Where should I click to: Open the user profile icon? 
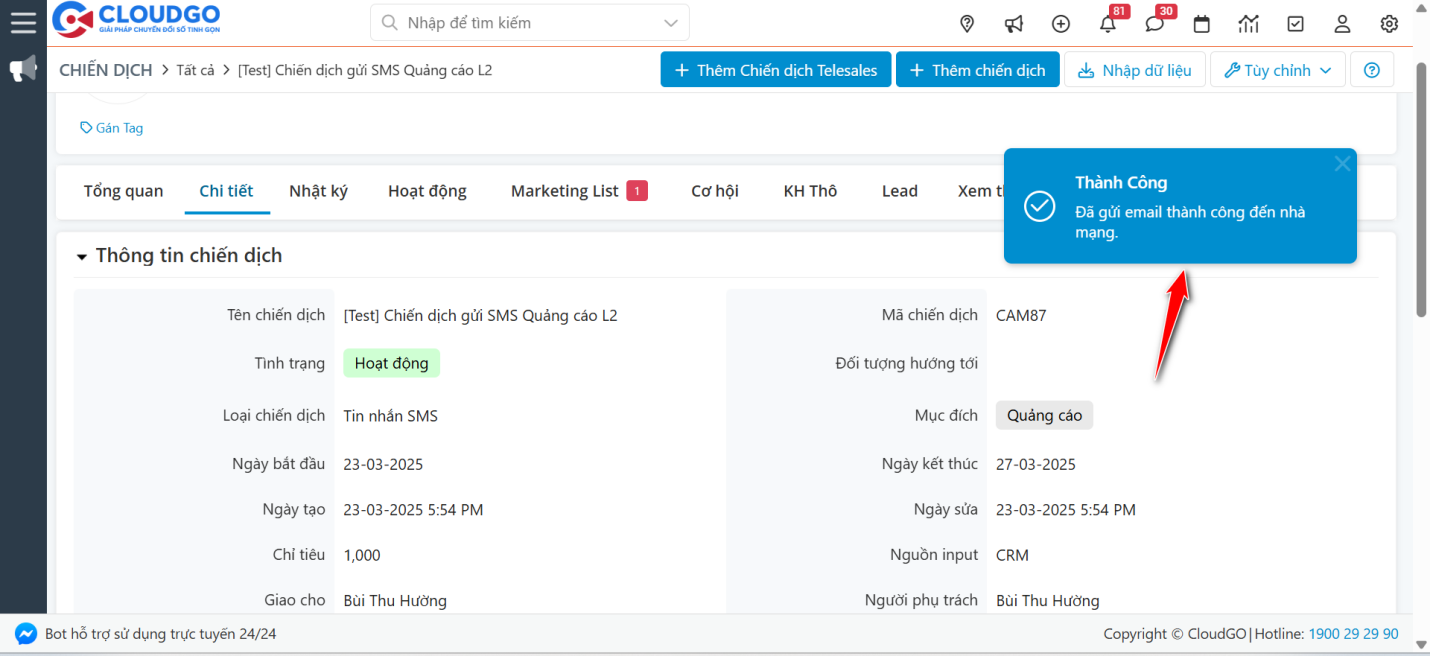[1342, 24]
